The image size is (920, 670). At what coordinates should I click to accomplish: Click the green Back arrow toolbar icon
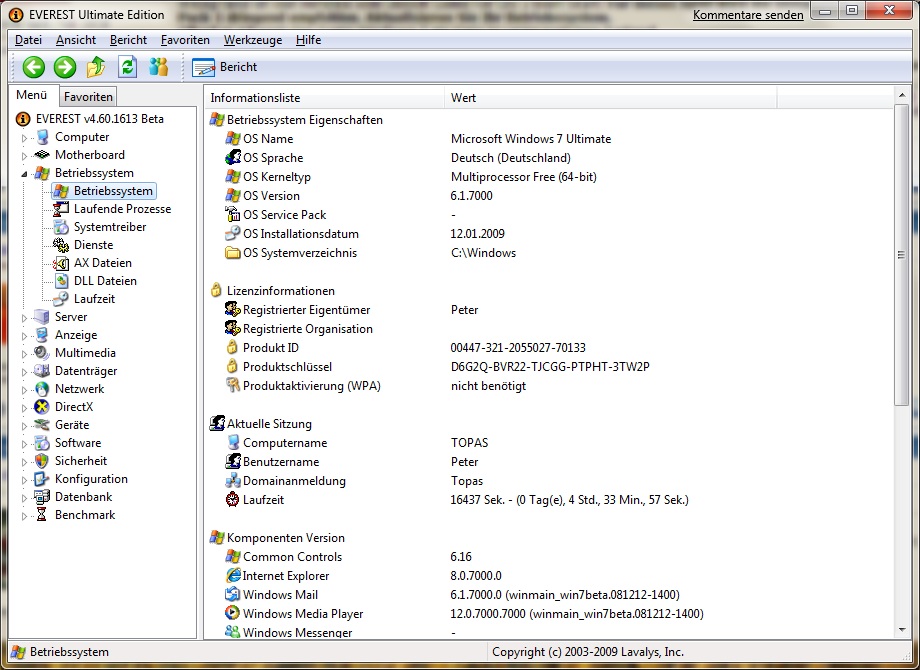[33, 67]
